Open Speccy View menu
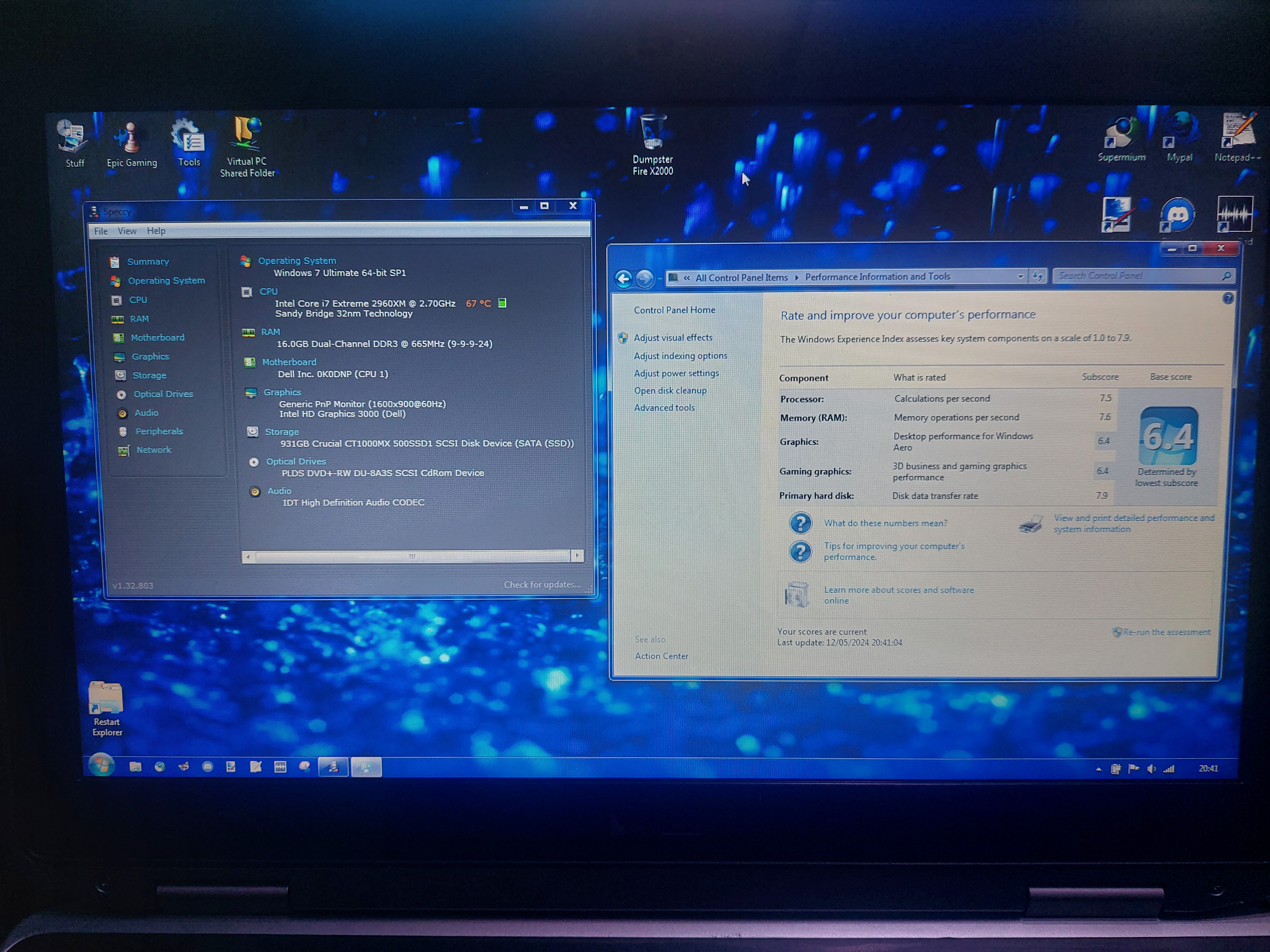Viewport: 1270px width, 952px height. 127,231
